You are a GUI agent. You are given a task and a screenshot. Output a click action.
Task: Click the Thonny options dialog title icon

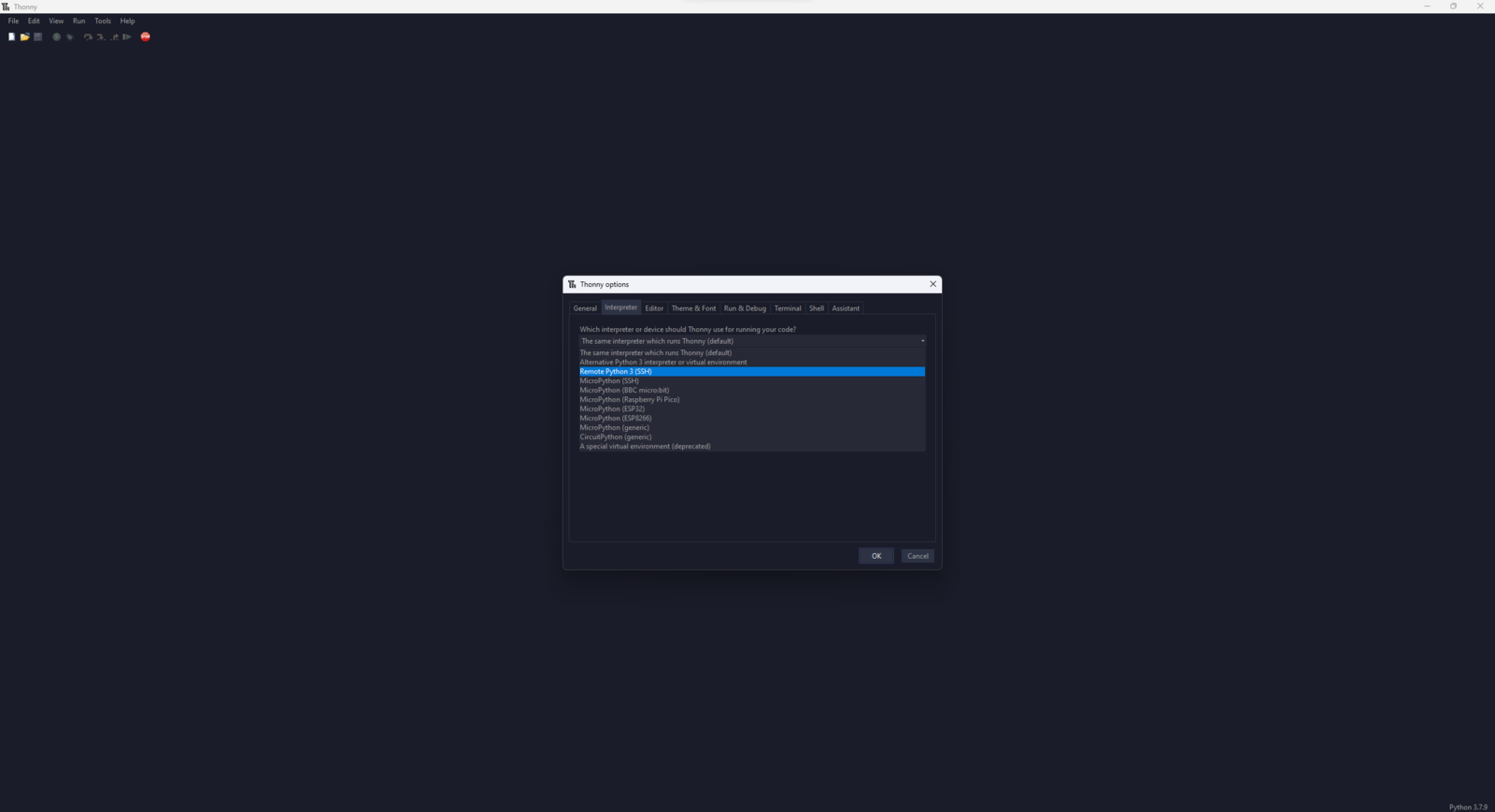[x=572, y=284]
